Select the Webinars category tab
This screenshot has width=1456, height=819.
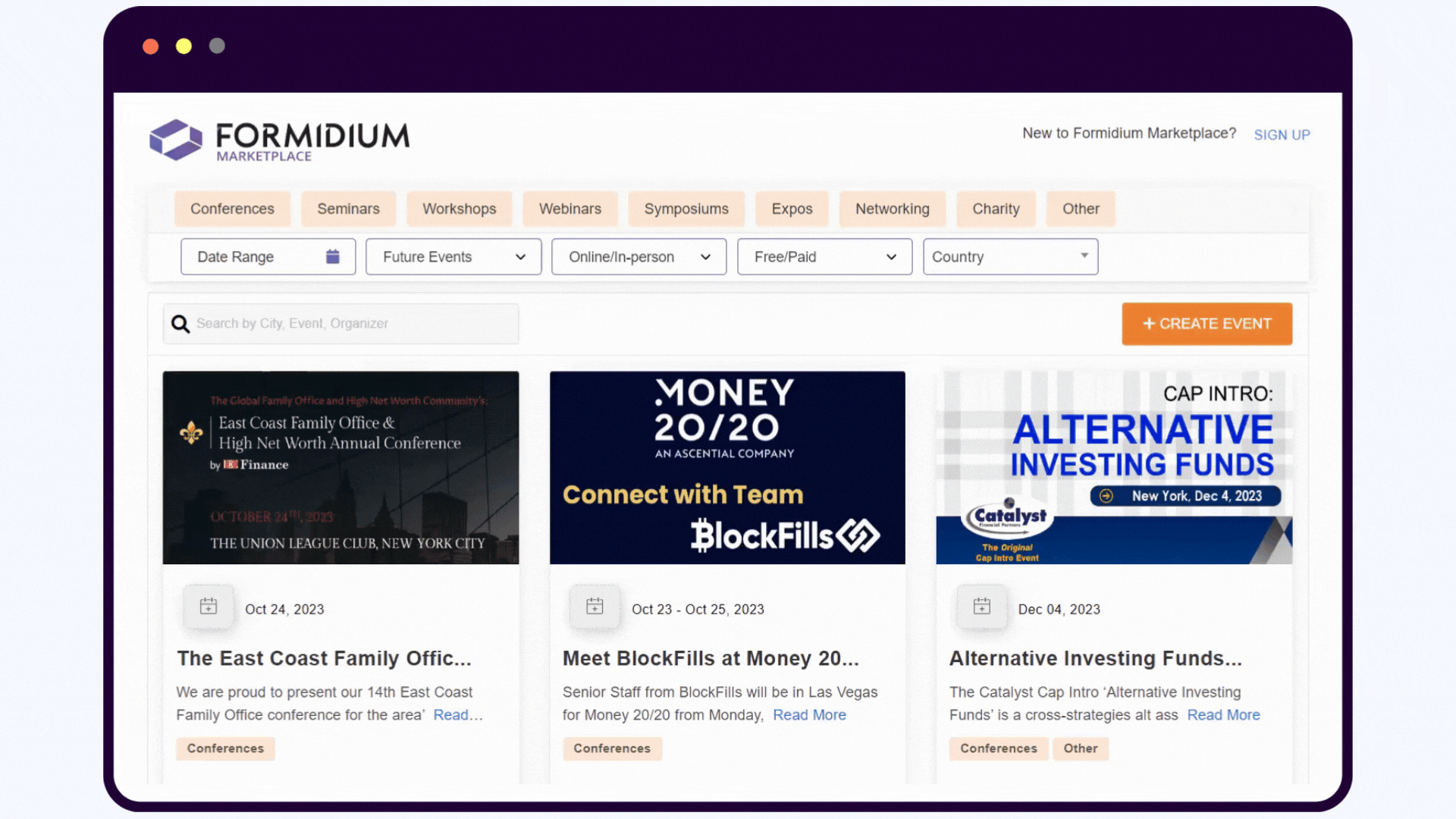click(x=570, y=209)
